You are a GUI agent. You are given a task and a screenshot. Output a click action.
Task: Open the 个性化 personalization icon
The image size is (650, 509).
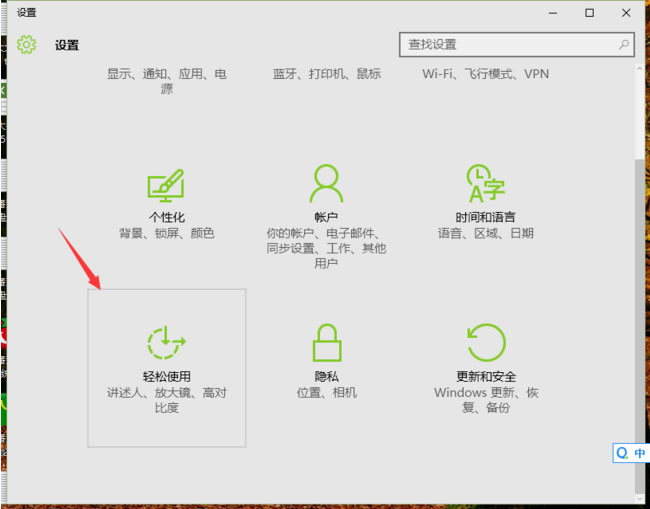[x=166, y=185]
